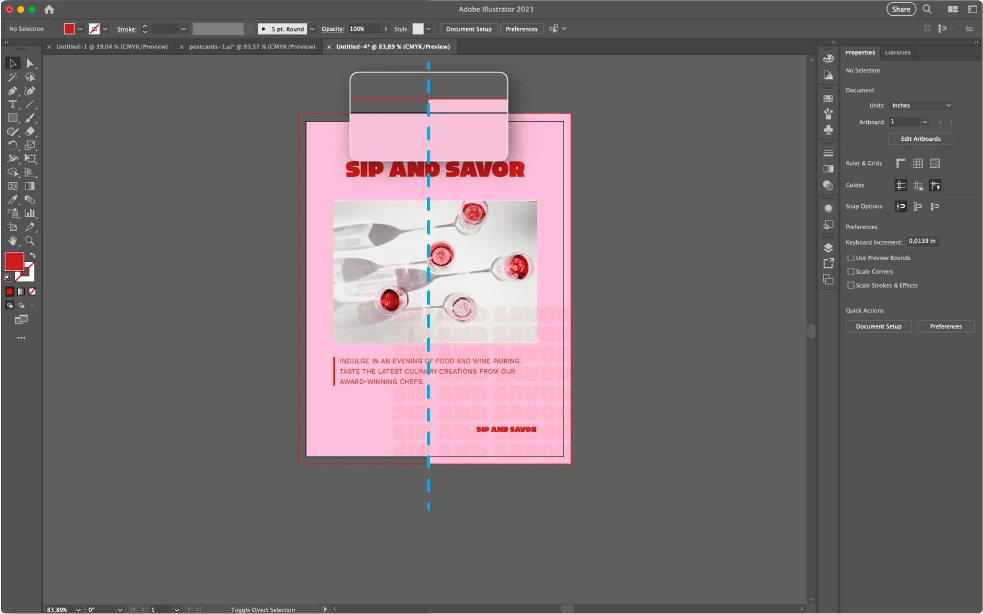Choose the Eyedropper tool
This screenshot has height=614, width=983.
11,198
